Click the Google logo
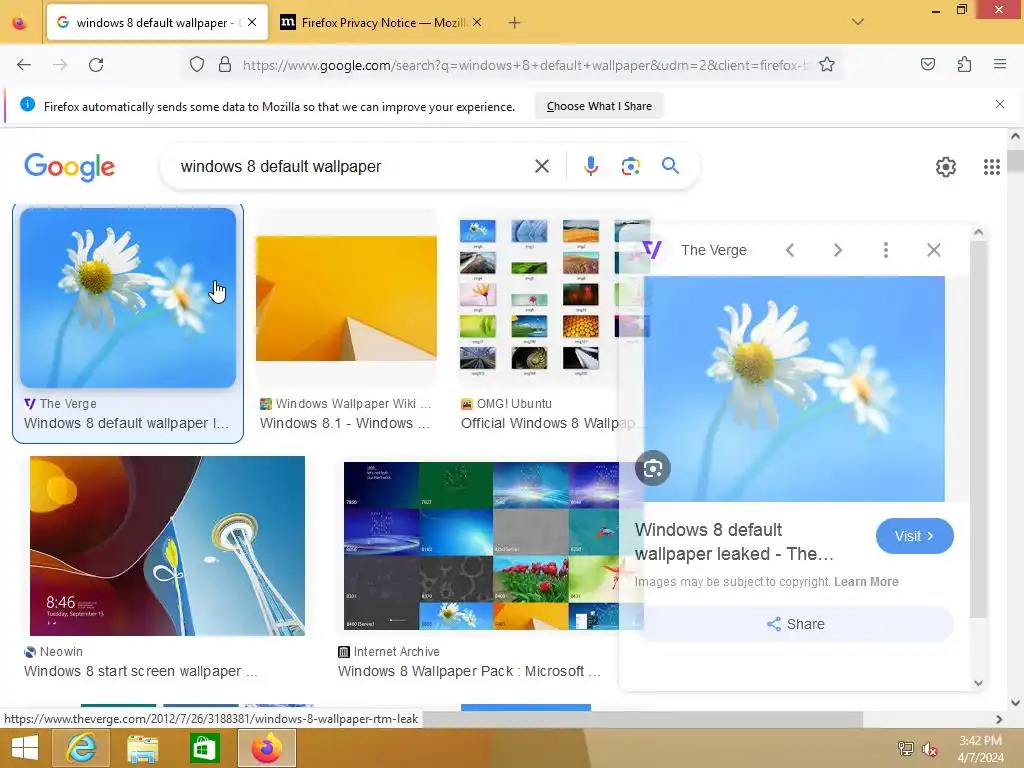The width and height of the screenshot is (1024, 768). click(69, 167)
